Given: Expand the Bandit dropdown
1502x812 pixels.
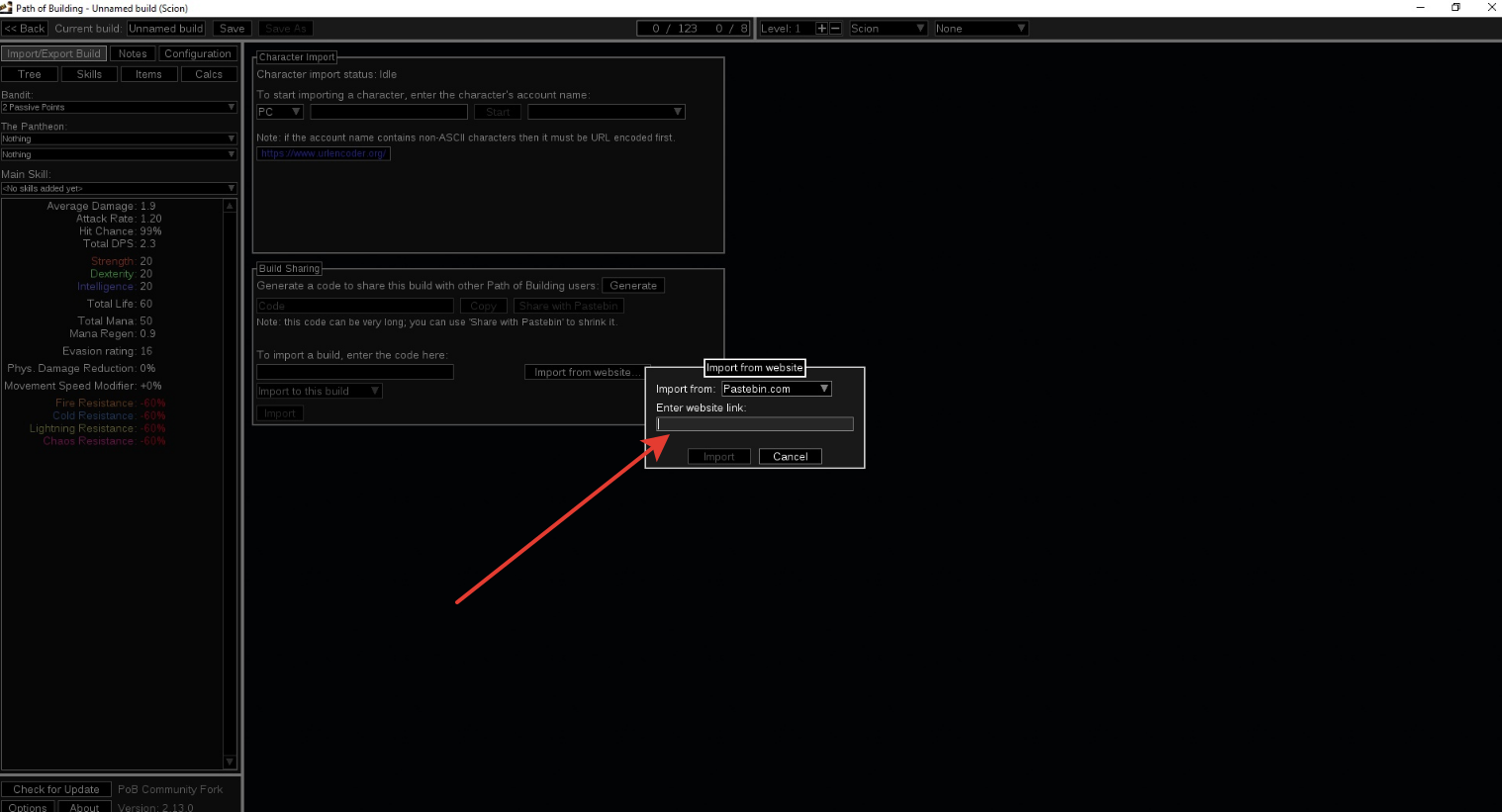Looking at the screenshot, I should click(119, 107).
